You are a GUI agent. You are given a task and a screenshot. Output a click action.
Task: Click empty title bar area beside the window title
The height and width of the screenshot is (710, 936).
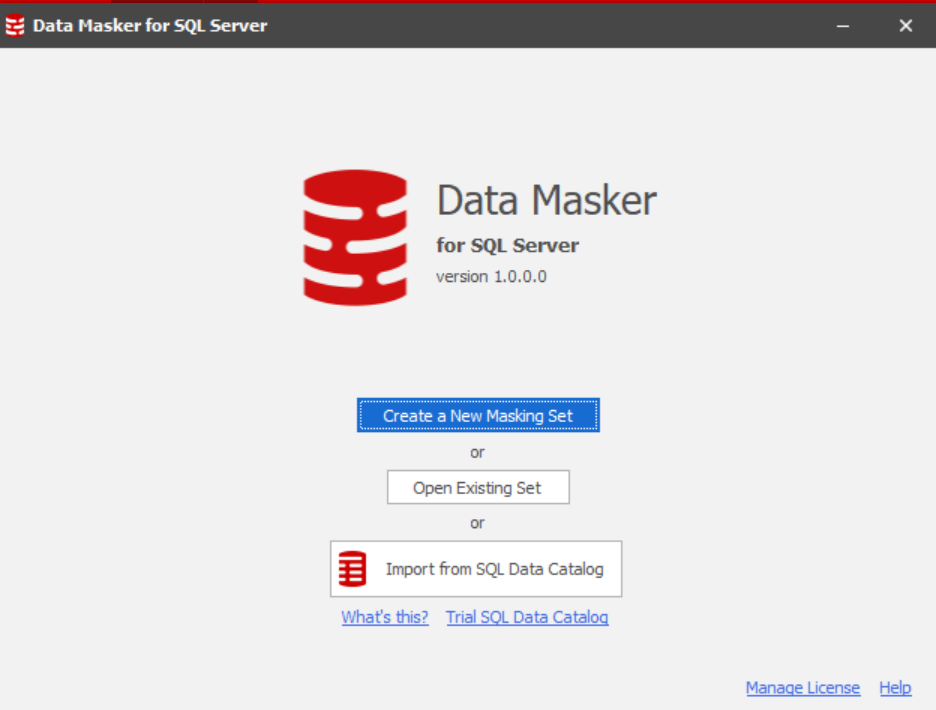[550, 26]
